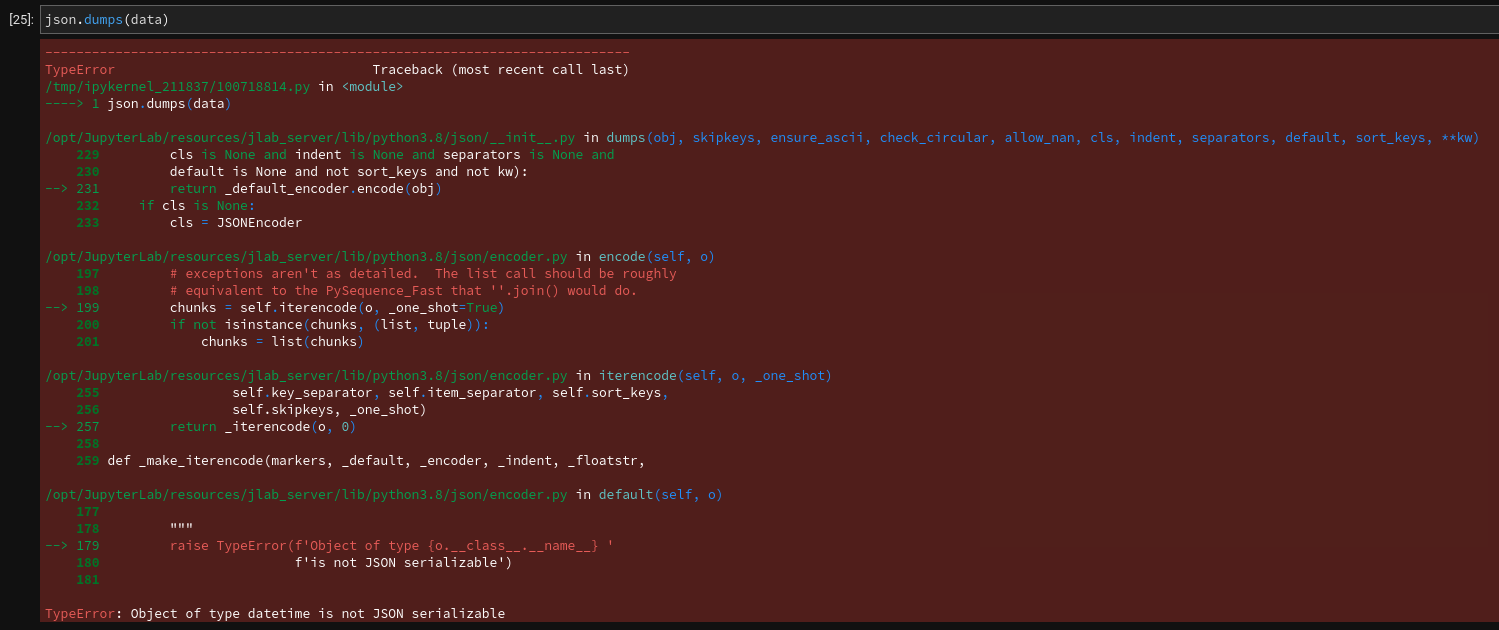Click line 179 raise TypeError statement
Screen dimensions: 1499x630
pyautogui.click(x=390, y=546)
